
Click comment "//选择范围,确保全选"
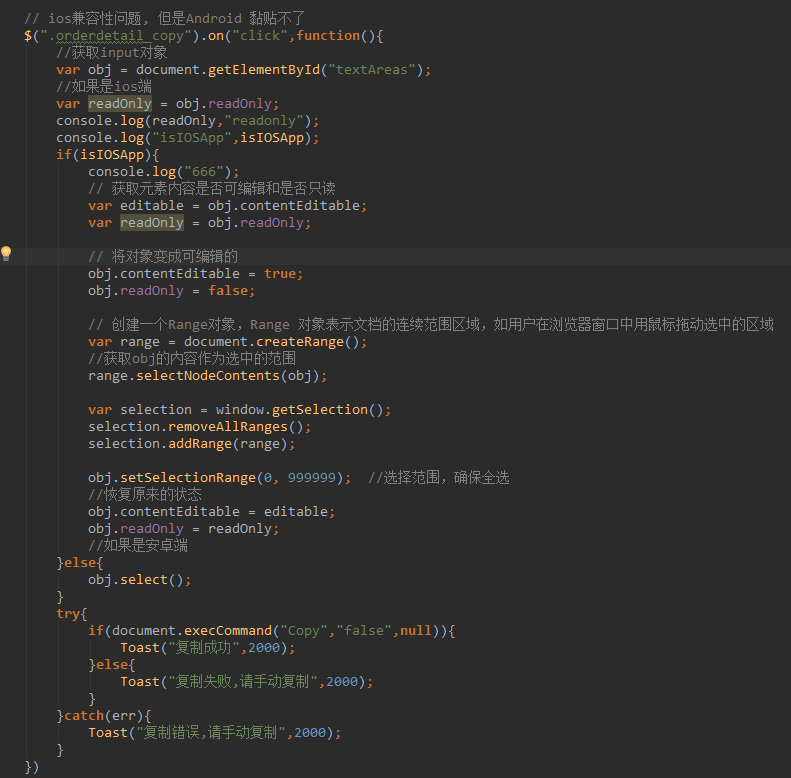tap(439, 478)
